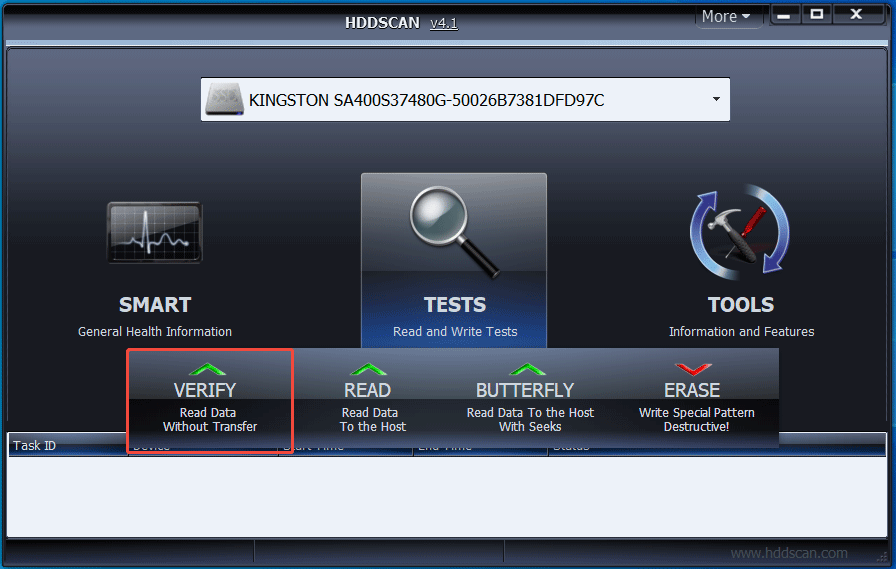Choose VERIFY read data without transfer
This screenshot has height=569, width=896.
pyautogui.click(x=210, y=401)
